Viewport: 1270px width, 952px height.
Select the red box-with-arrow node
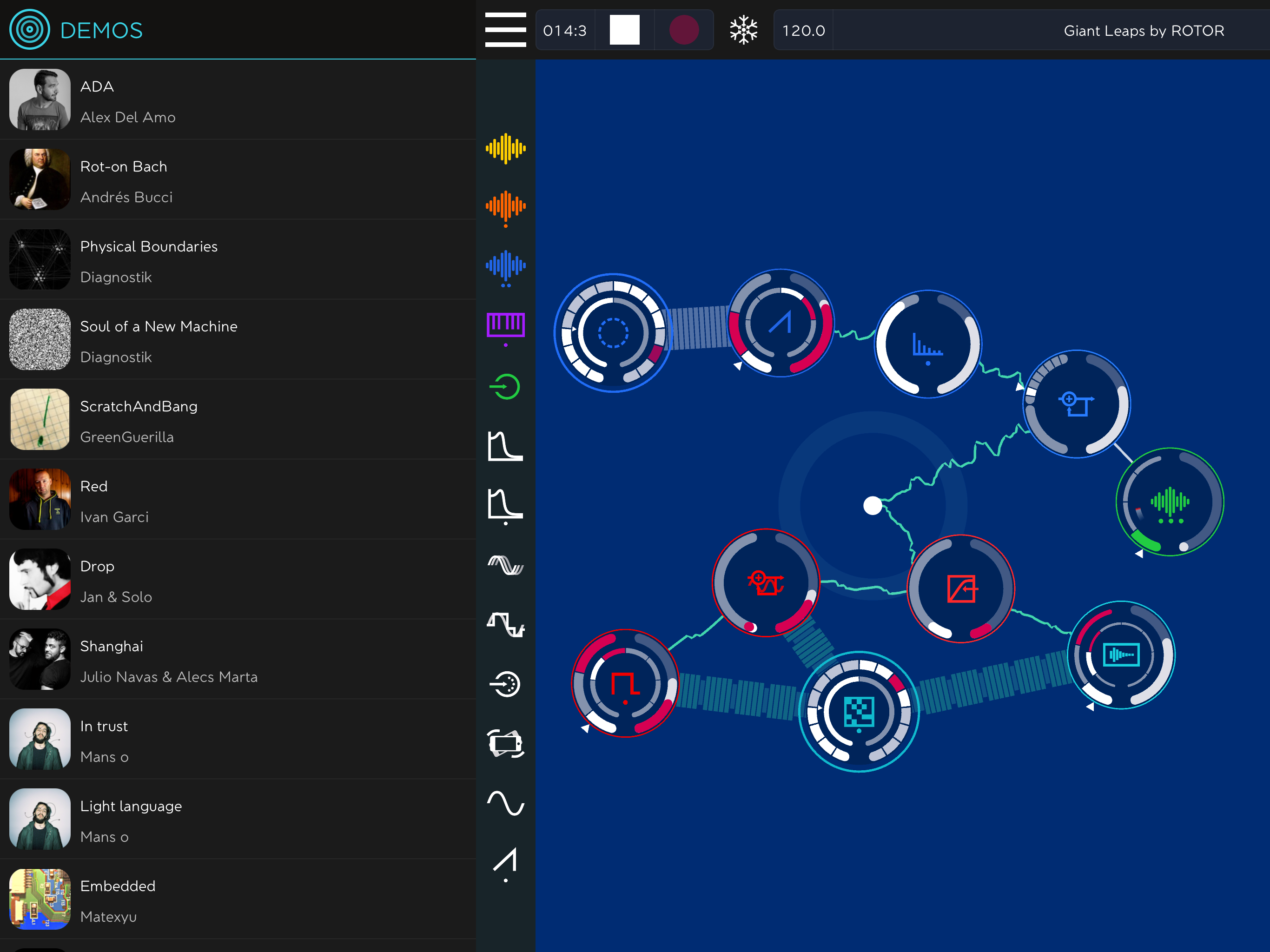960,588
